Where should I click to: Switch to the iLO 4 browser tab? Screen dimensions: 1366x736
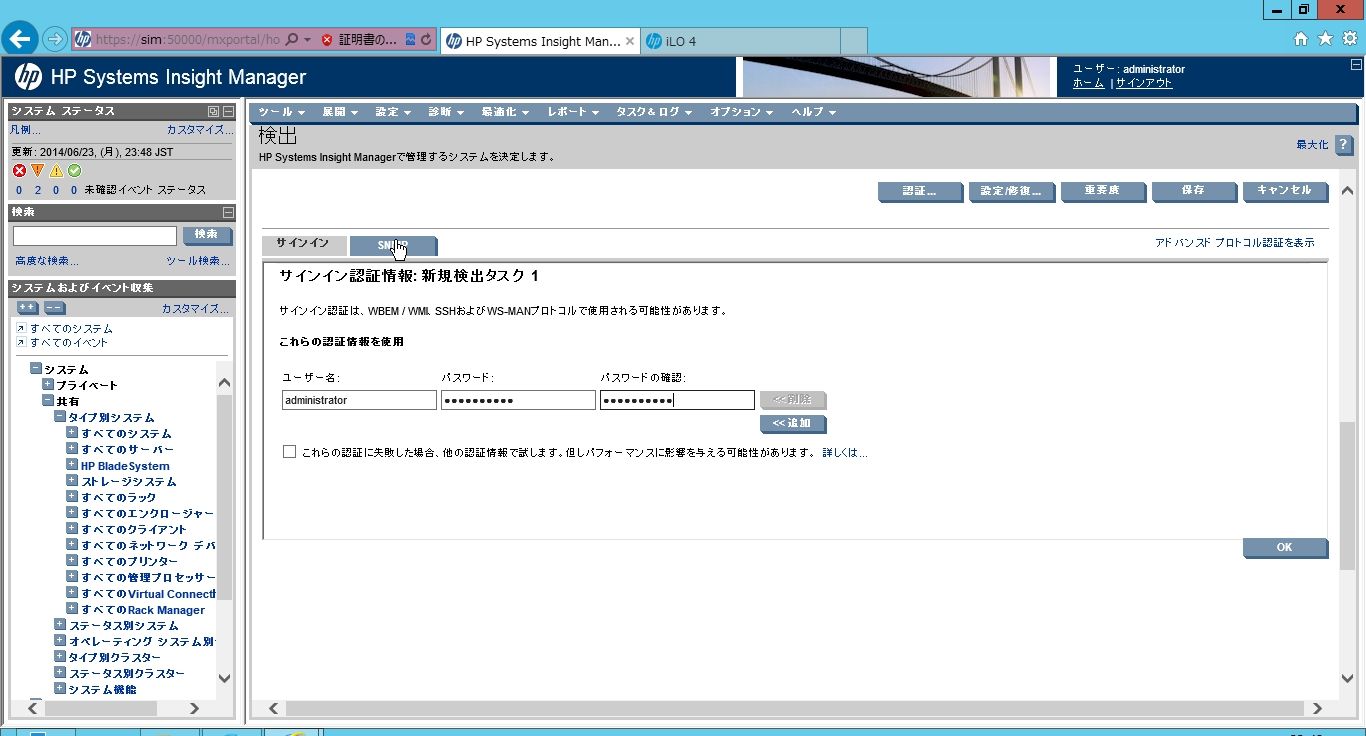coord(738,41)
